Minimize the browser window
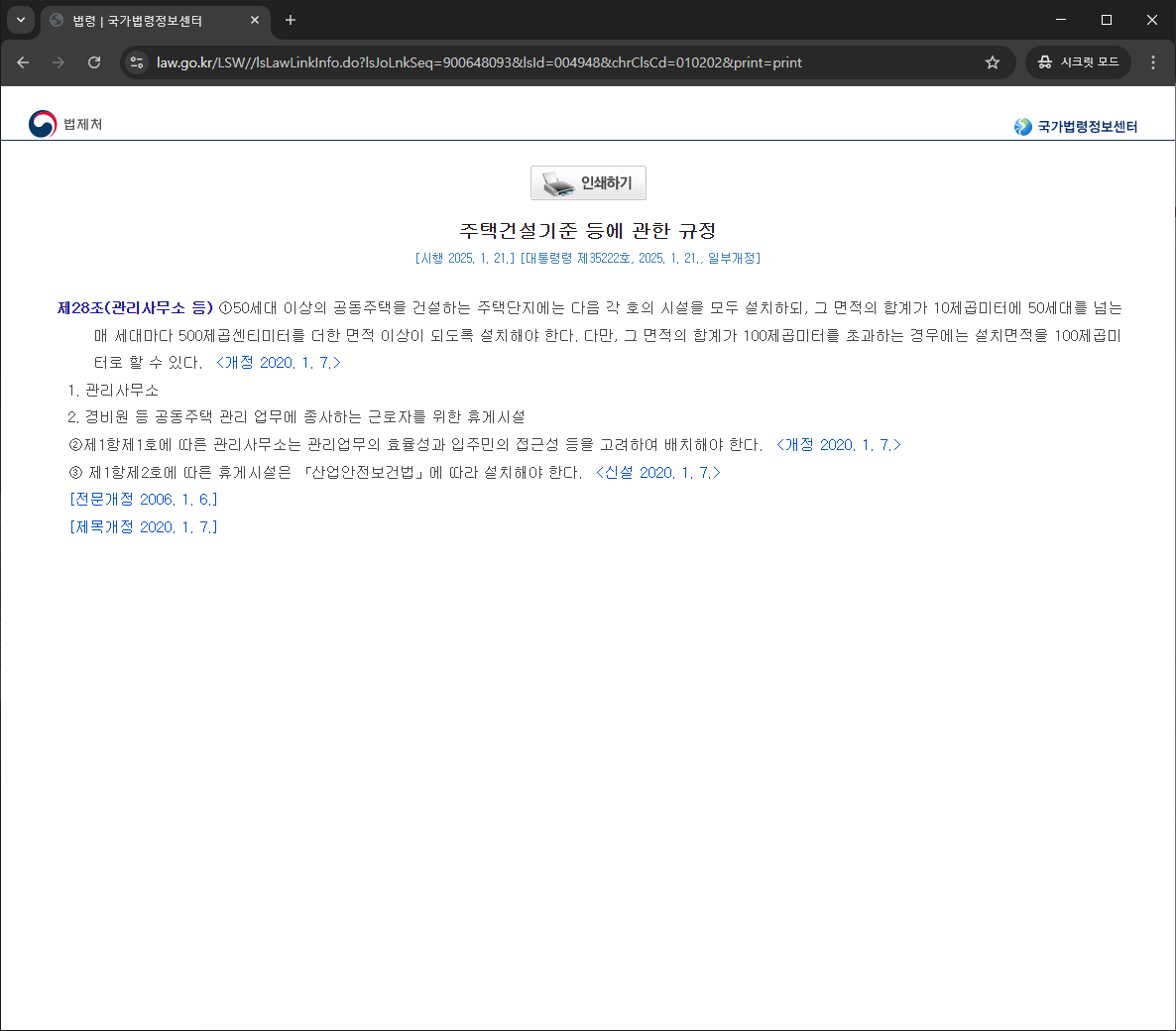This screenshot has width=1176, height=1031. point(1061,20)
